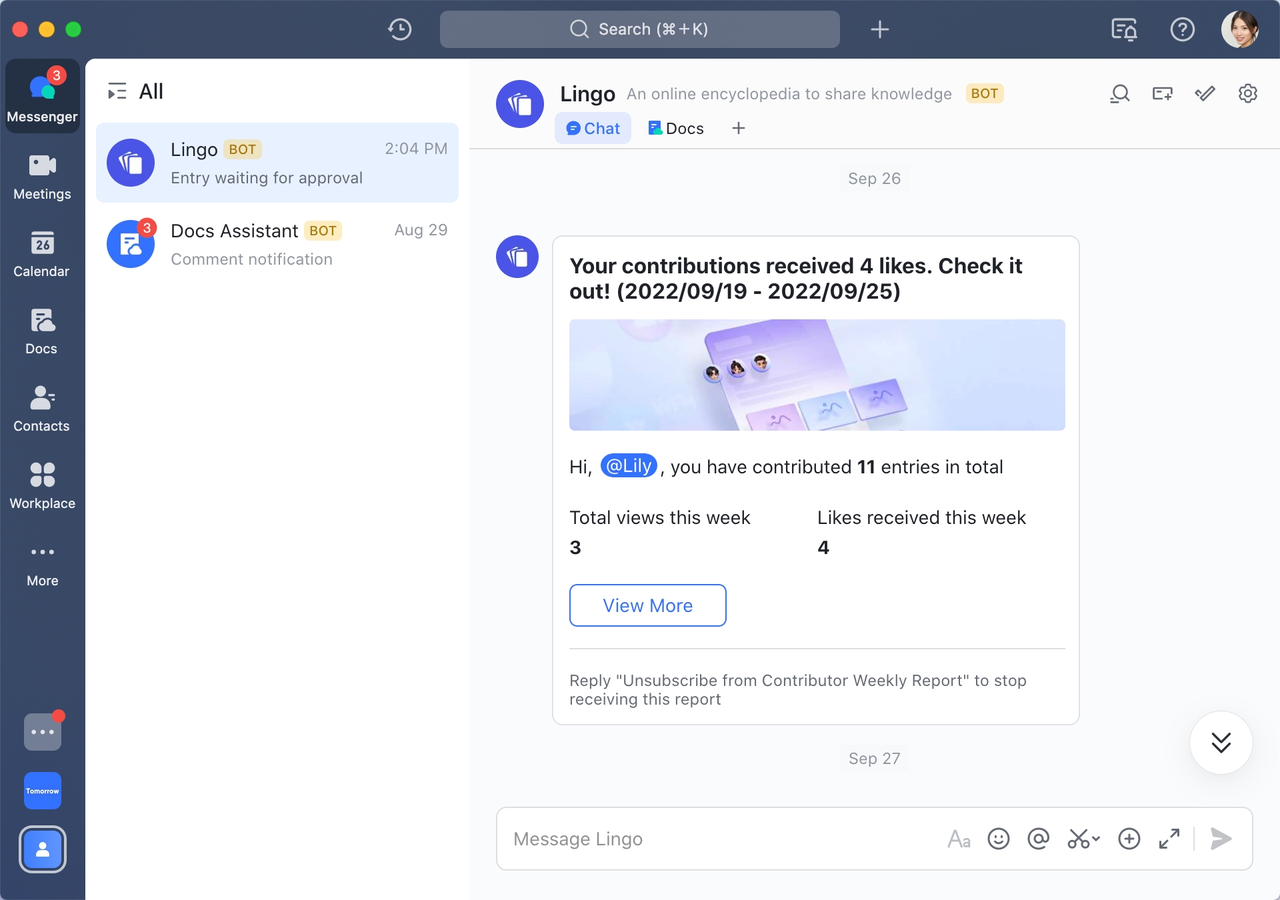Expand the message input to full view
The image size is (1280, 900).
pyautogui.click(x=1169, y=839)
